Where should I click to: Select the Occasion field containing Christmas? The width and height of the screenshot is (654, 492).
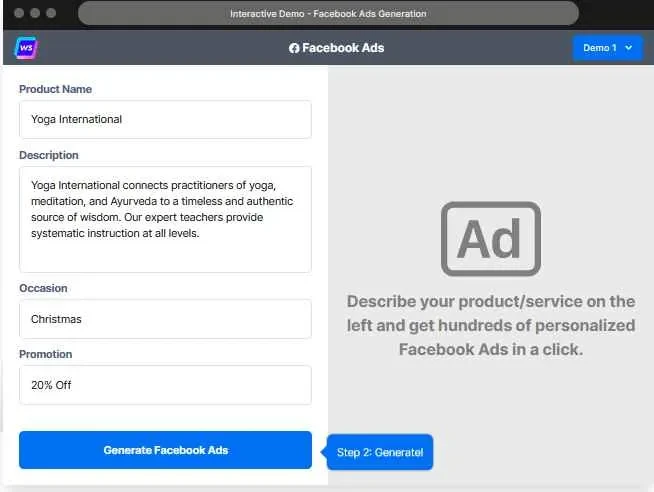pyautogui.click(x=165, y=319)
